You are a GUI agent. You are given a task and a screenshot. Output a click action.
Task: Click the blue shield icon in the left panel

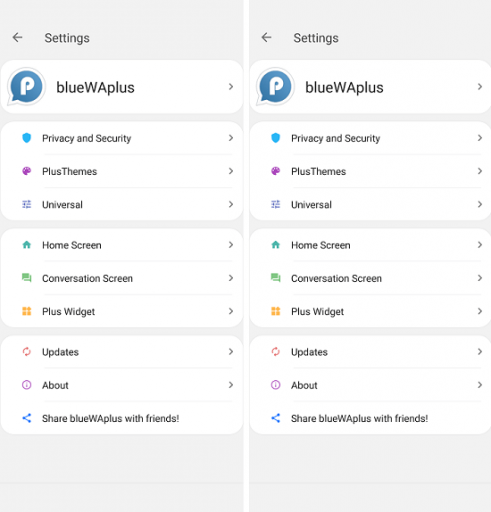click(x=27, y=138)
